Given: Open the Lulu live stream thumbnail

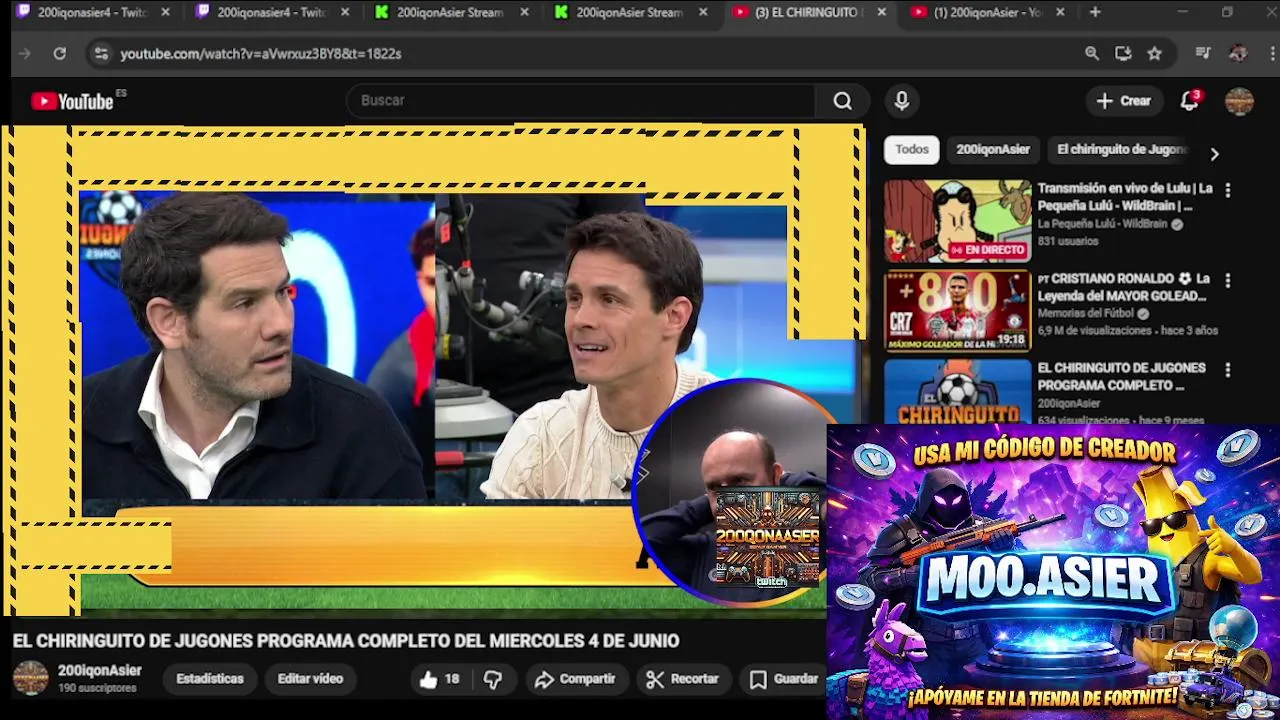Looking at the screenshot, I should click(957, 221).
